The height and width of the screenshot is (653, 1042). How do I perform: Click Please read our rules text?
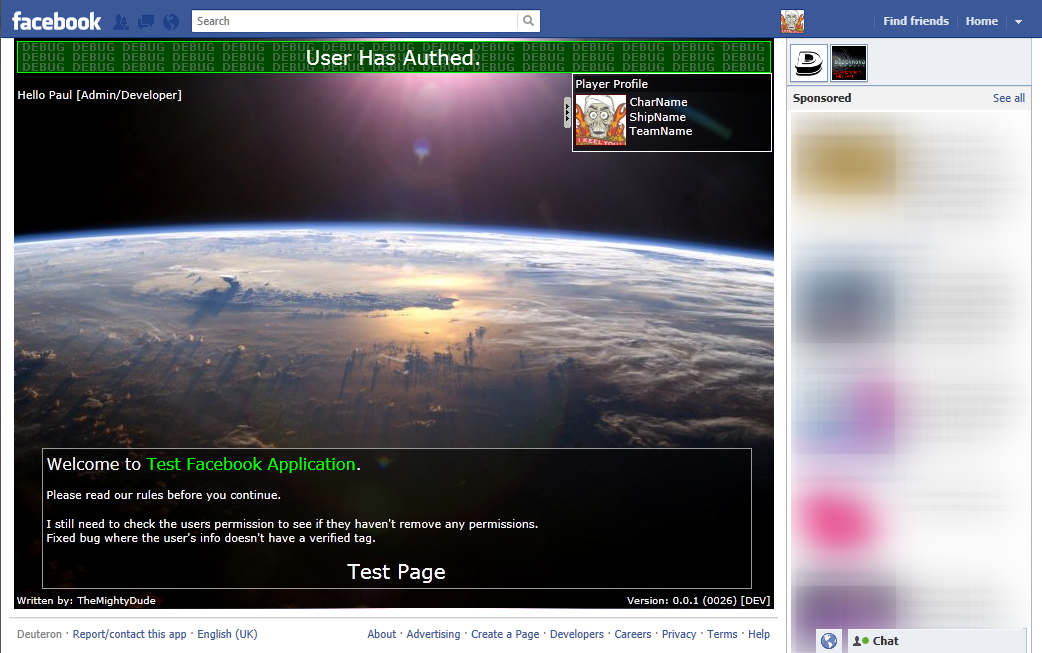163,495
